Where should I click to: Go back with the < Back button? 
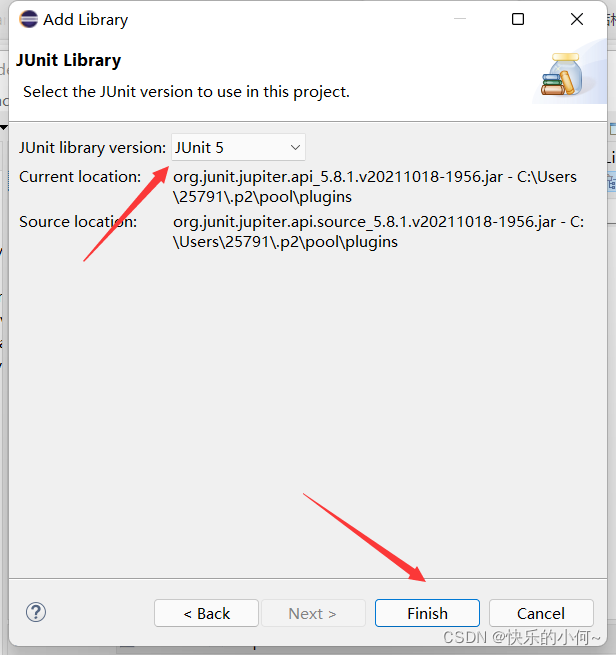206,613
